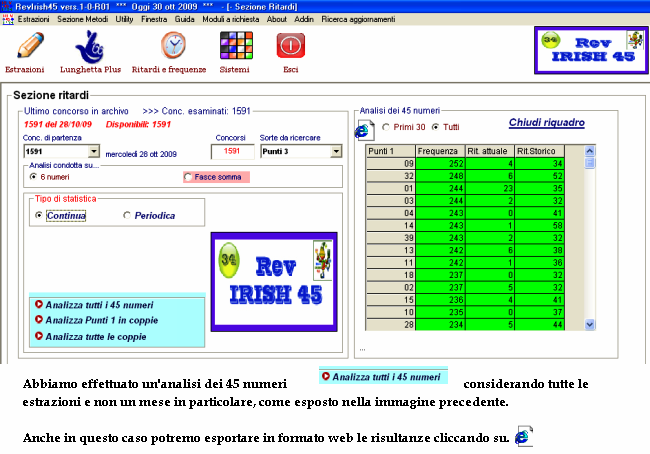Open Ricerca aggiornamenti menu
The height and width of the screenshot is (454, 650).
(x=358, y=19)
